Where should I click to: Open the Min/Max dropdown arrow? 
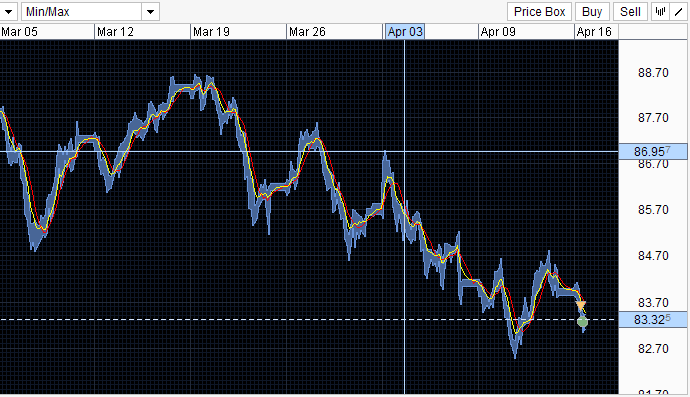click(150, 11)
